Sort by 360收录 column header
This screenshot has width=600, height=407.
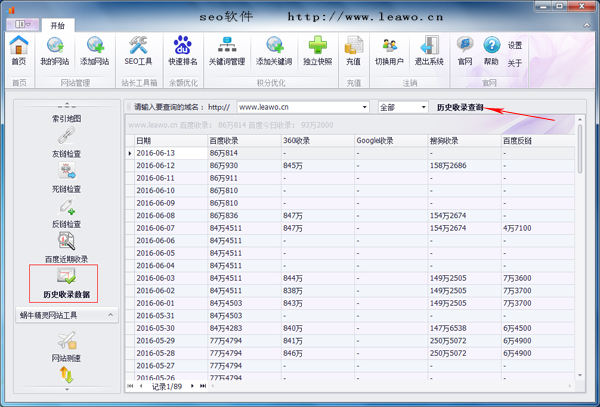[x=318, y=141]
